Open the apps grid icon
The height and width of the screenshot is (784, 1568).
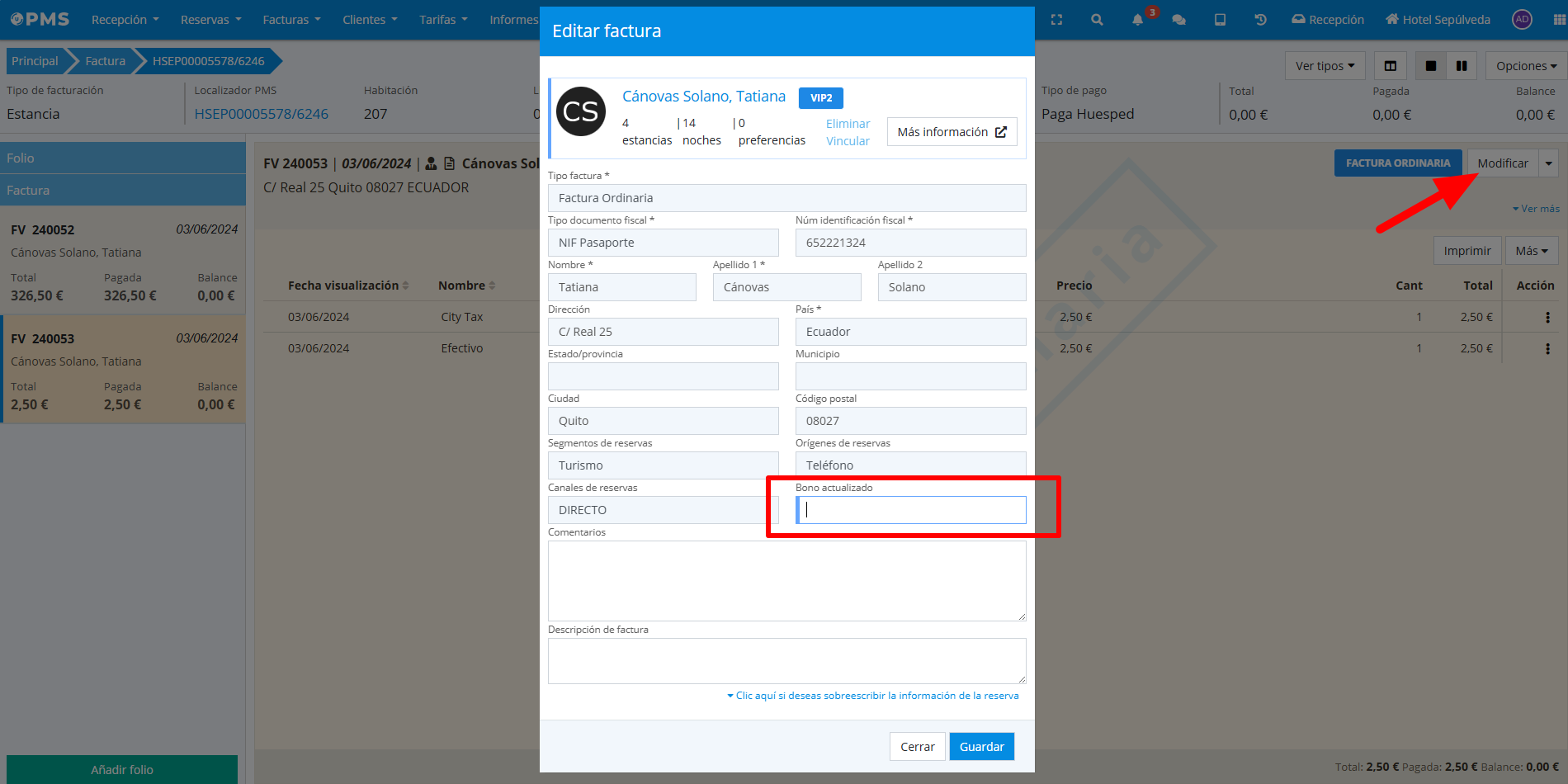click(1559, 20)
